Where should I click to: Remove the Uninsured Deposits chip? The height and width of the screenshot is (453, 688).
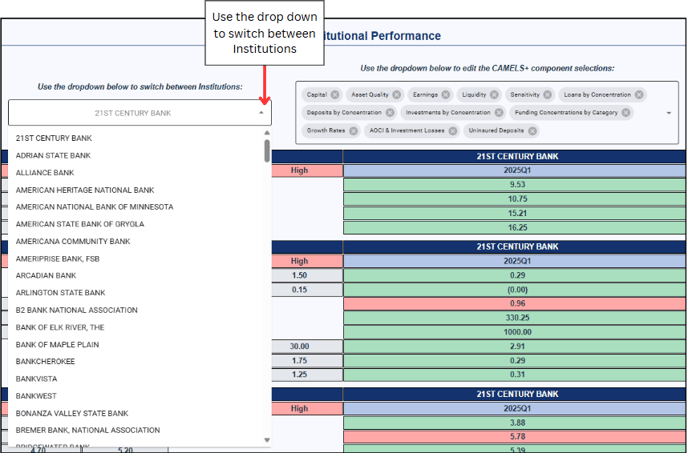pyautogui.click(x=532, y=130)
